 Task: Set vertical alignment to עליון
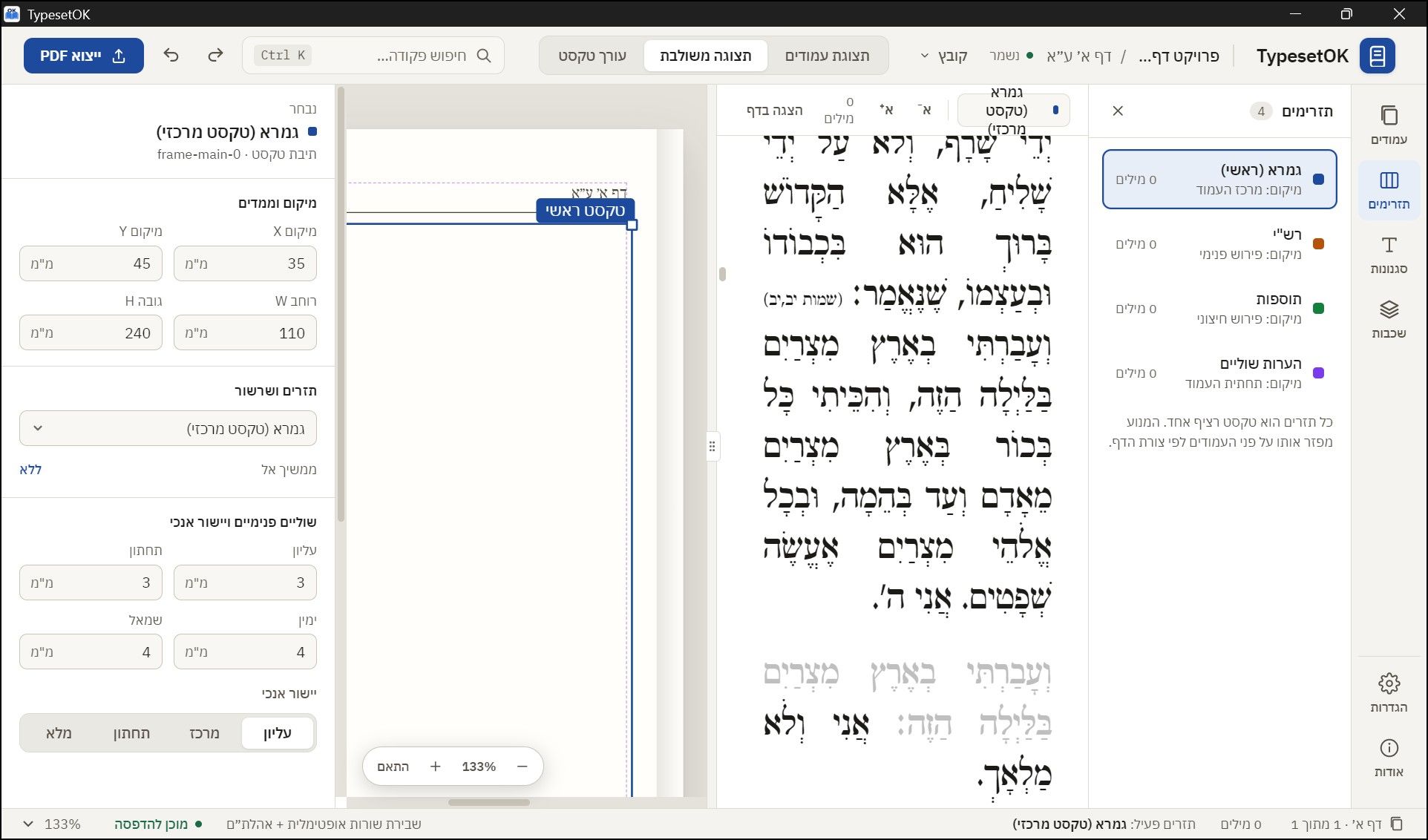(277, 733)
